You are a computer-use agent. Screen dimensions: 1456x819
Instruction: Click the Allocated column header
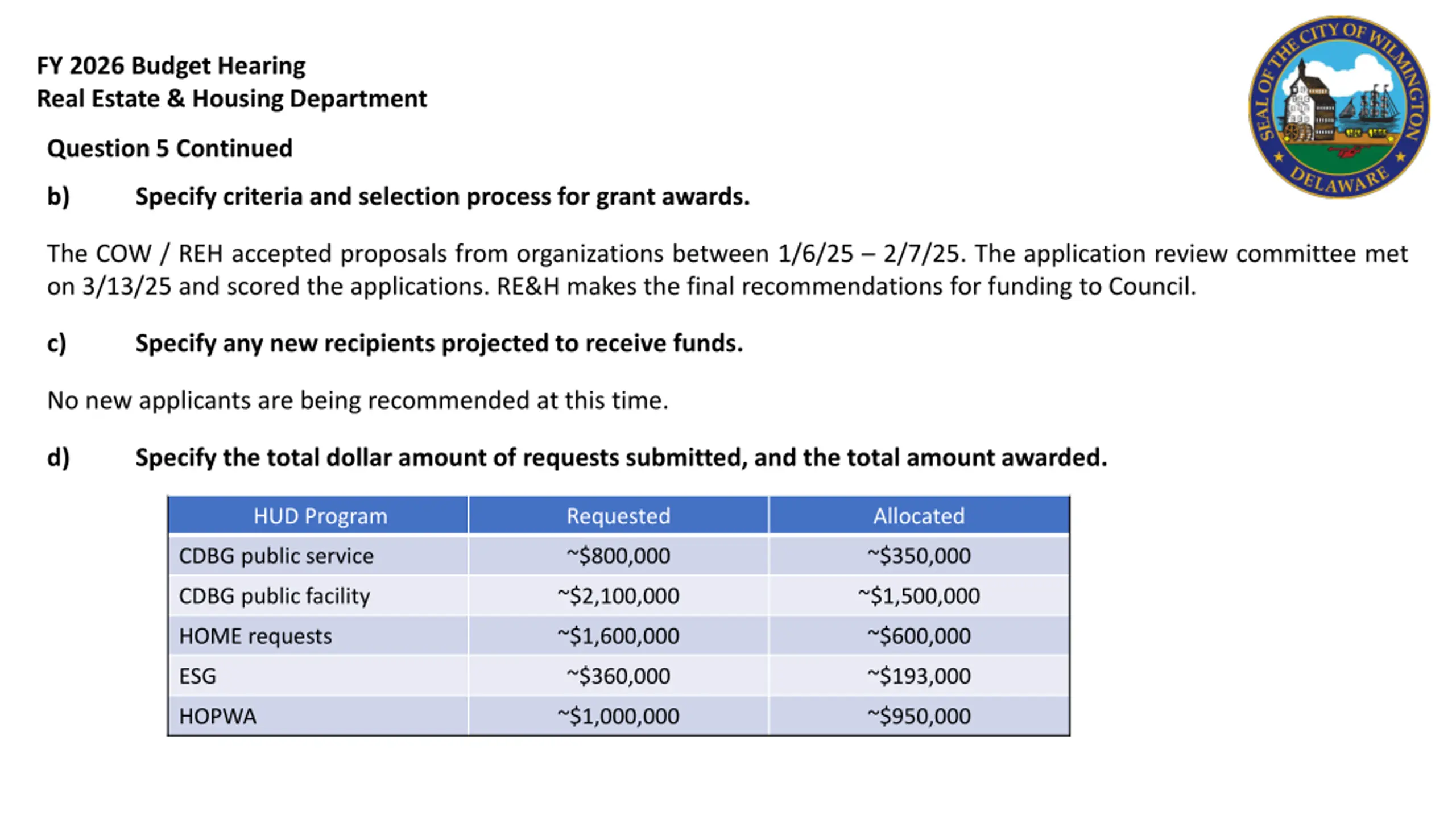[919, 515]
